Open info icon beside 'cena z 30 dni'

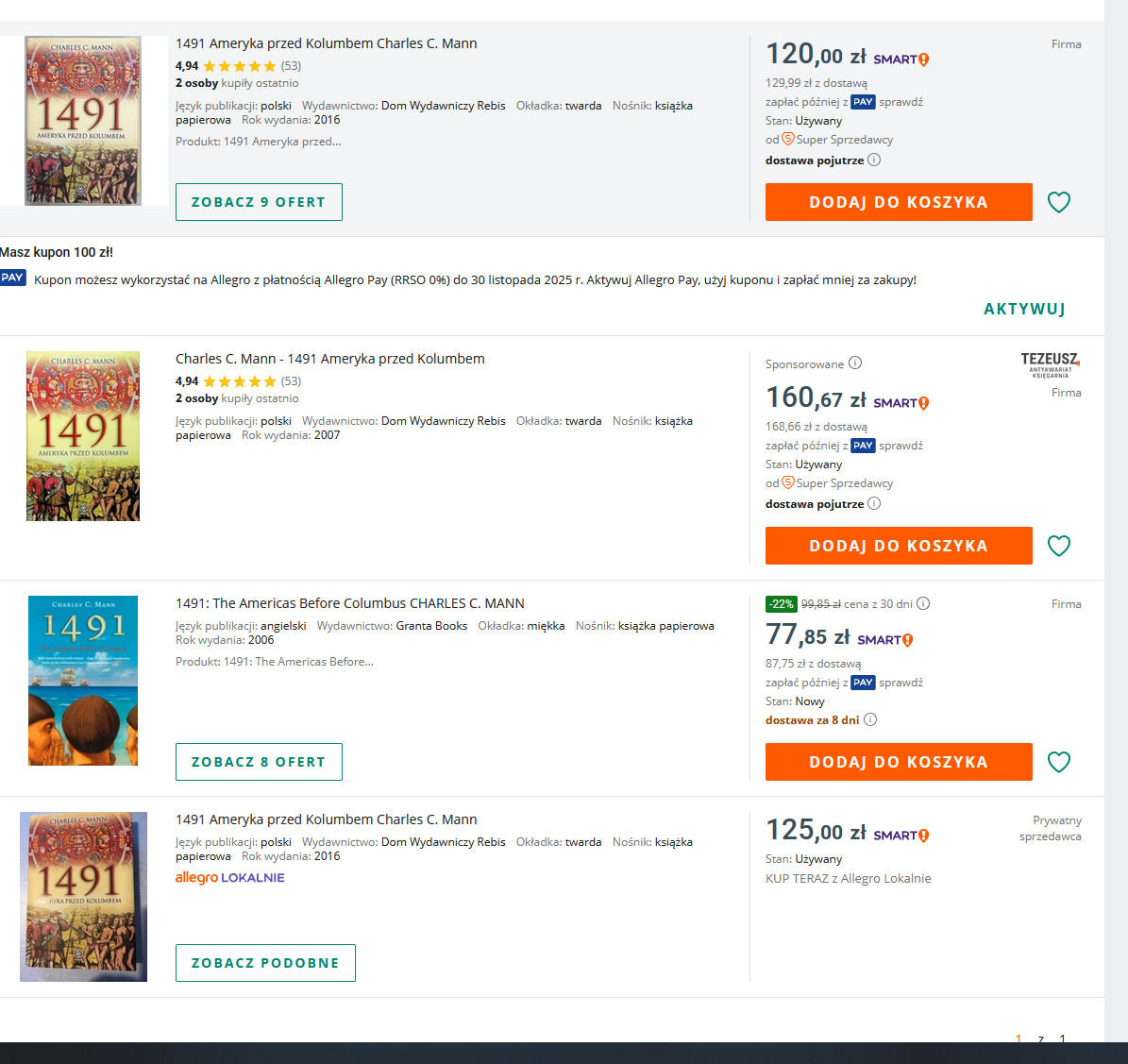pyautogui.click(x=923, y=604)
